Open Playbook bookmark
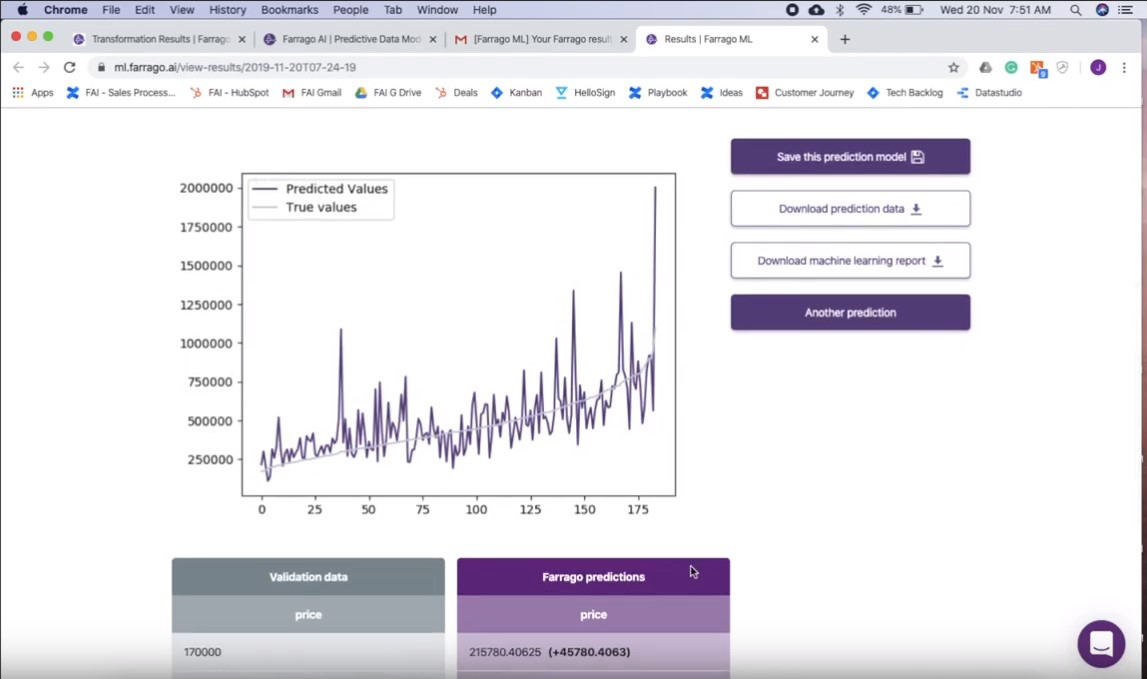The height and width of the screenshot is (679, 1147). (658, 93)
